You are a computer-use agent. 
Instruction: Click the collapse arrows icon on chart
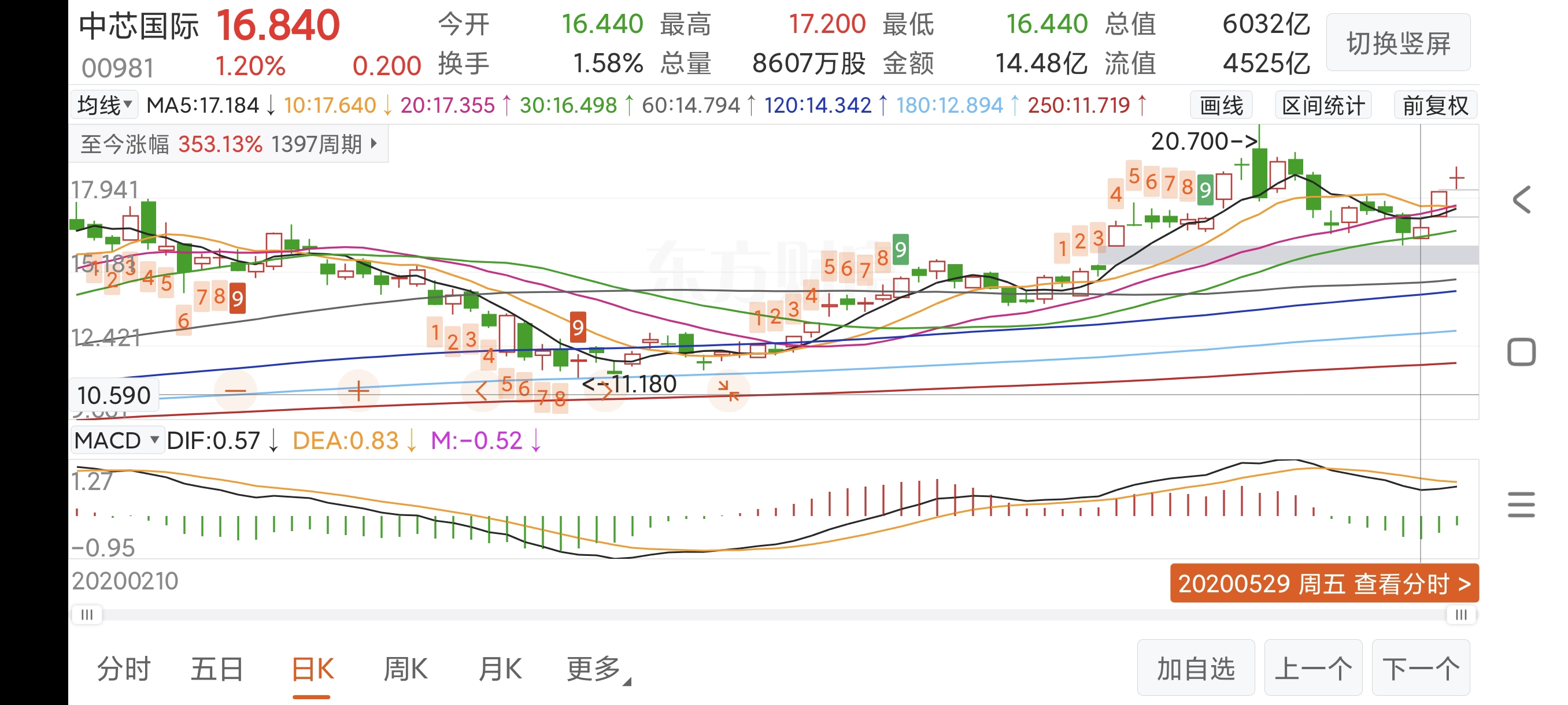(728, 391)
